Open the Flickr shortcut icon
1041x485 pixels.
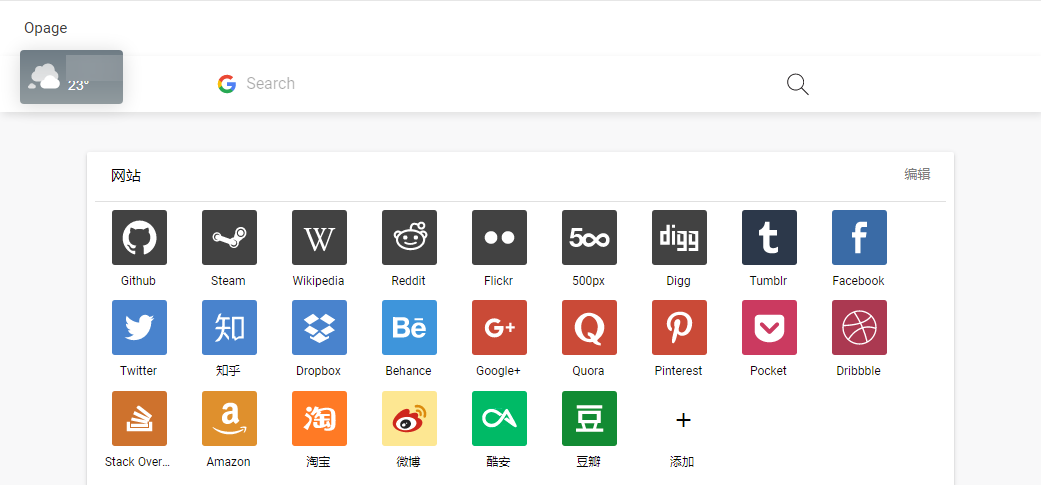(x=499, y=238)
